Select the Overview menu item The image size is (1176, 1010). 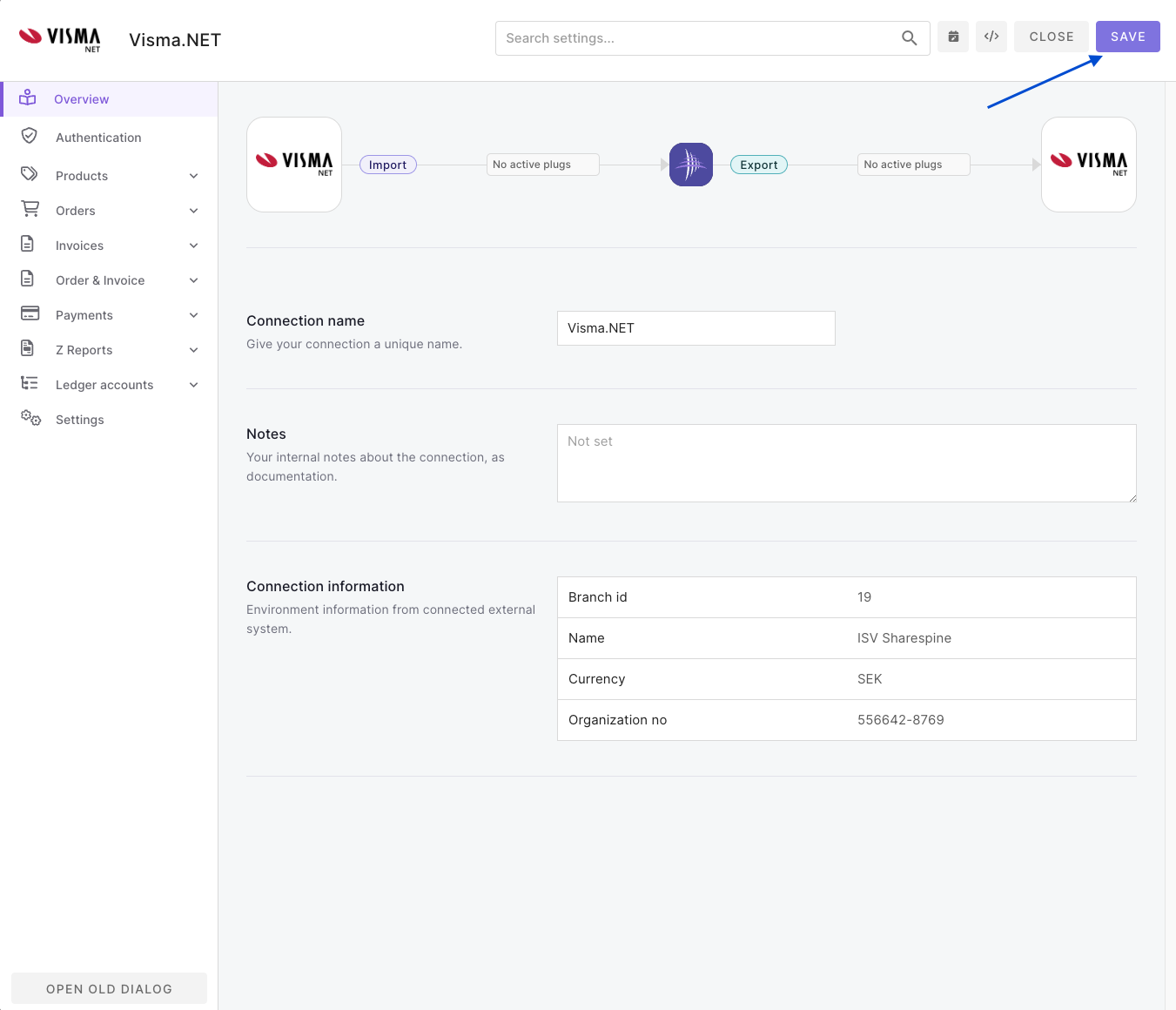(x=81, y=99)
